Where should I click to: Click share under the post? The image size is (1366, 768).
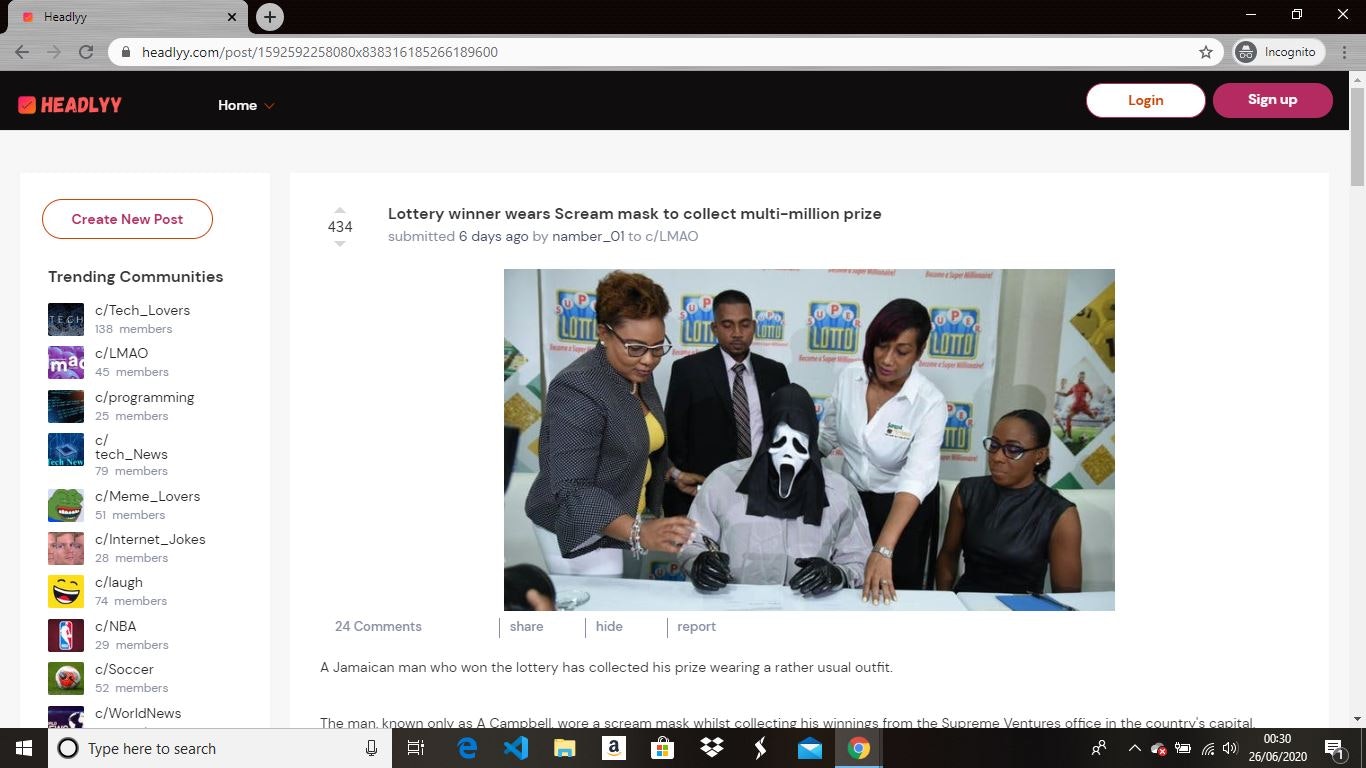[527, 626]
